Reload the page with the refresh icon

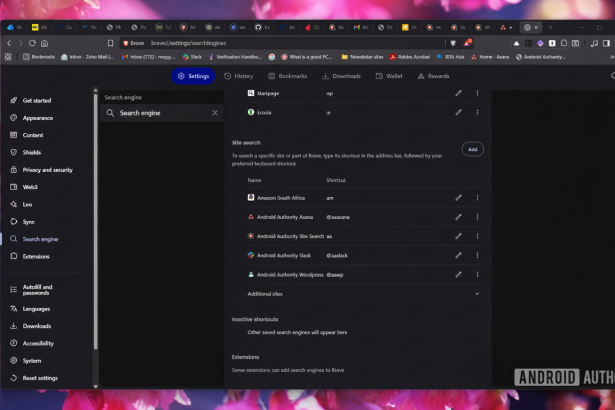click(x=33, y=43)
